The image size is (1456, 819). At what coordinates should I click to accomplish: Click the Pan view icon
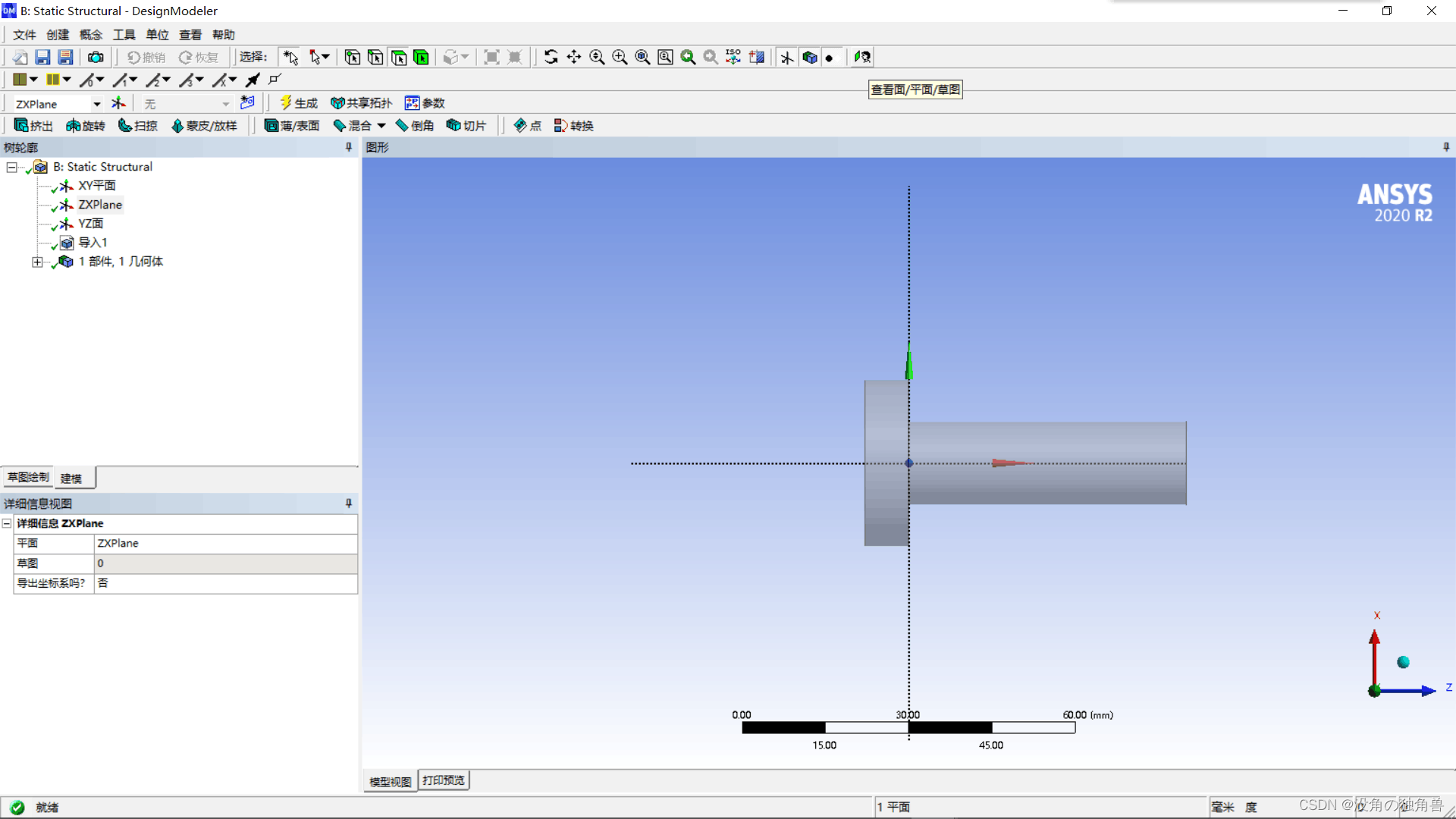tap(574, 57)
